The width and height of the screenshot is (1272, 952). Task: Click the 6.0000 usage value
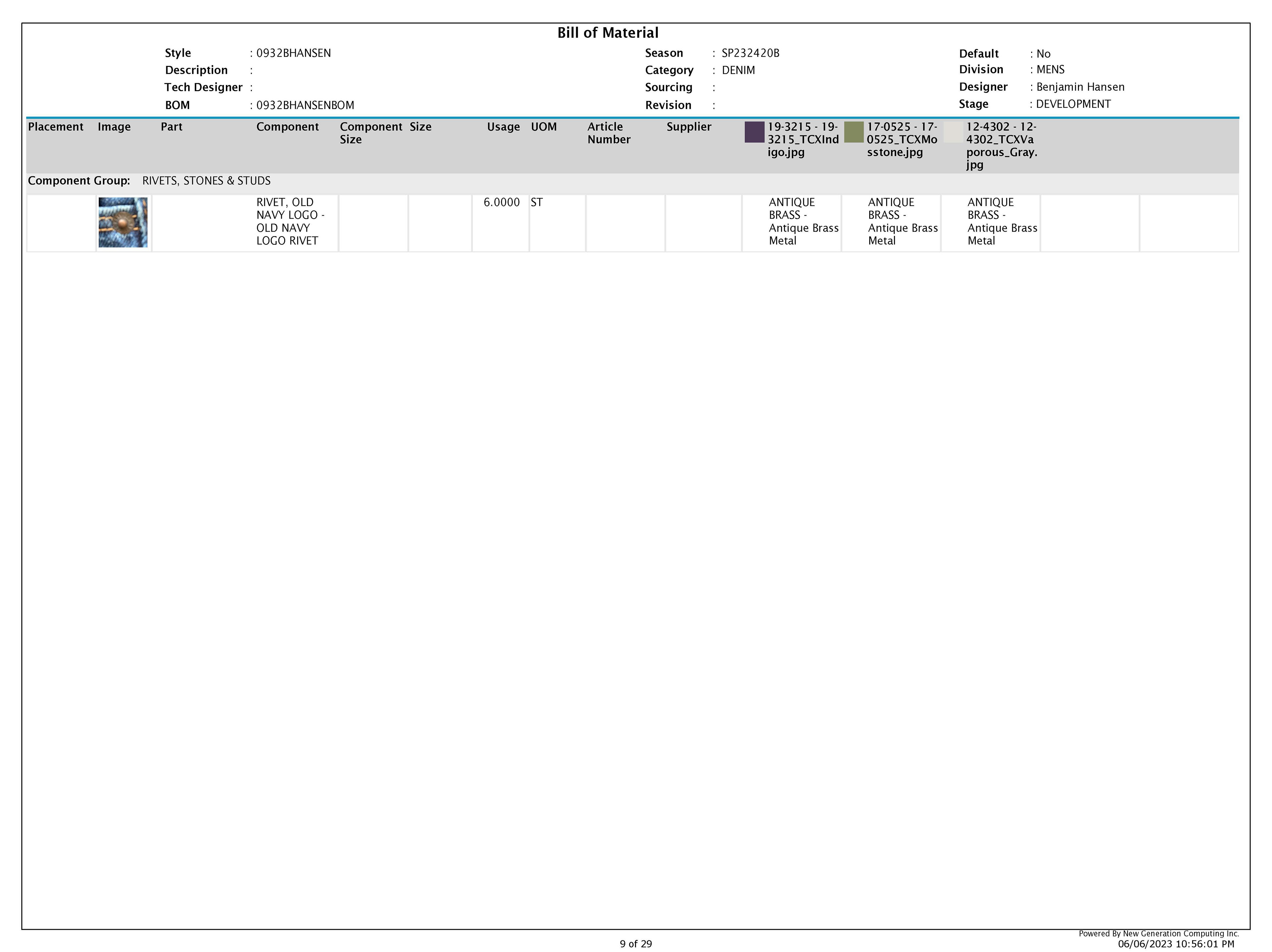click(501, 202)
